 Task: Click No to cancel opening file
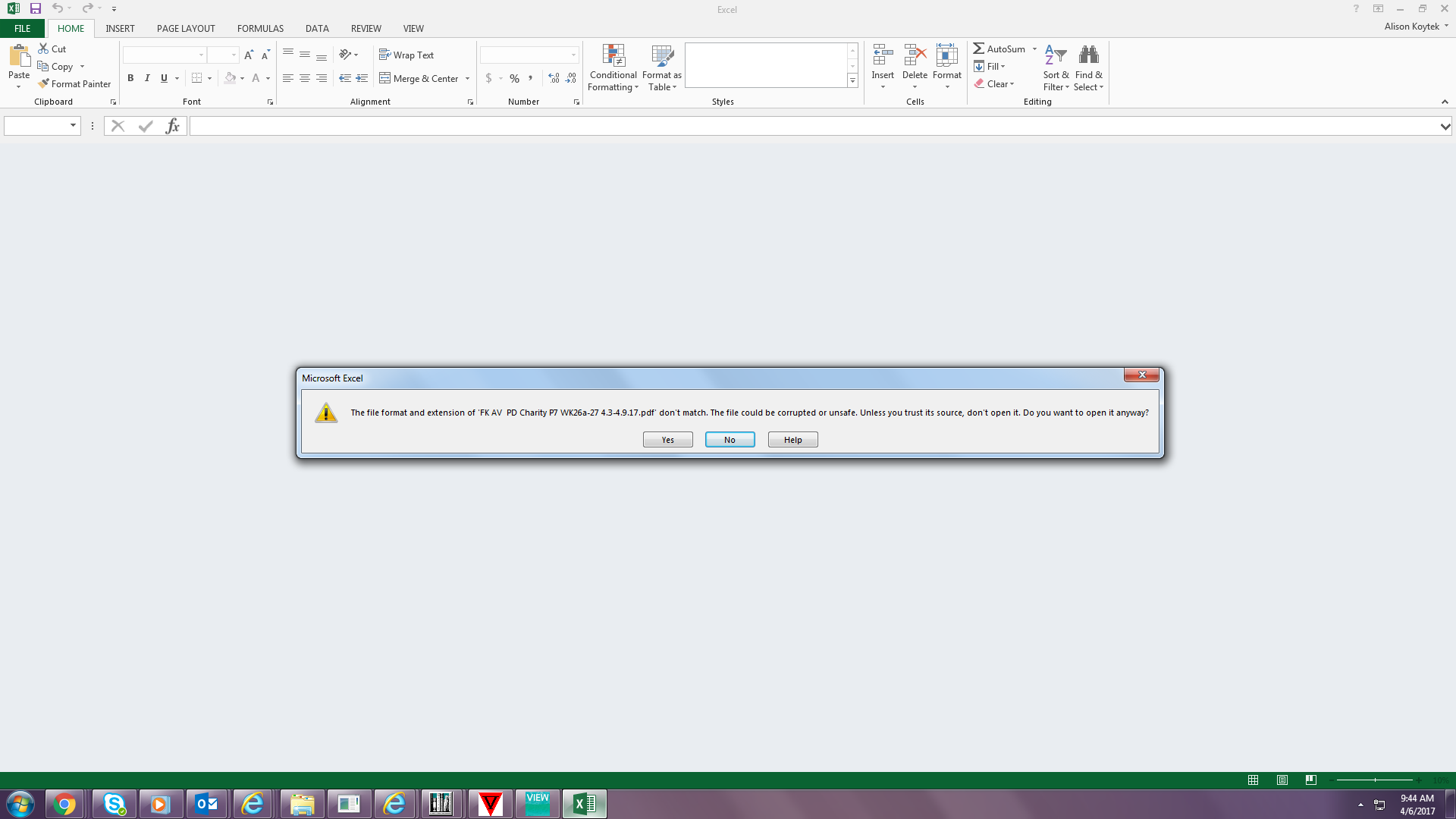[x=730, y=440]
